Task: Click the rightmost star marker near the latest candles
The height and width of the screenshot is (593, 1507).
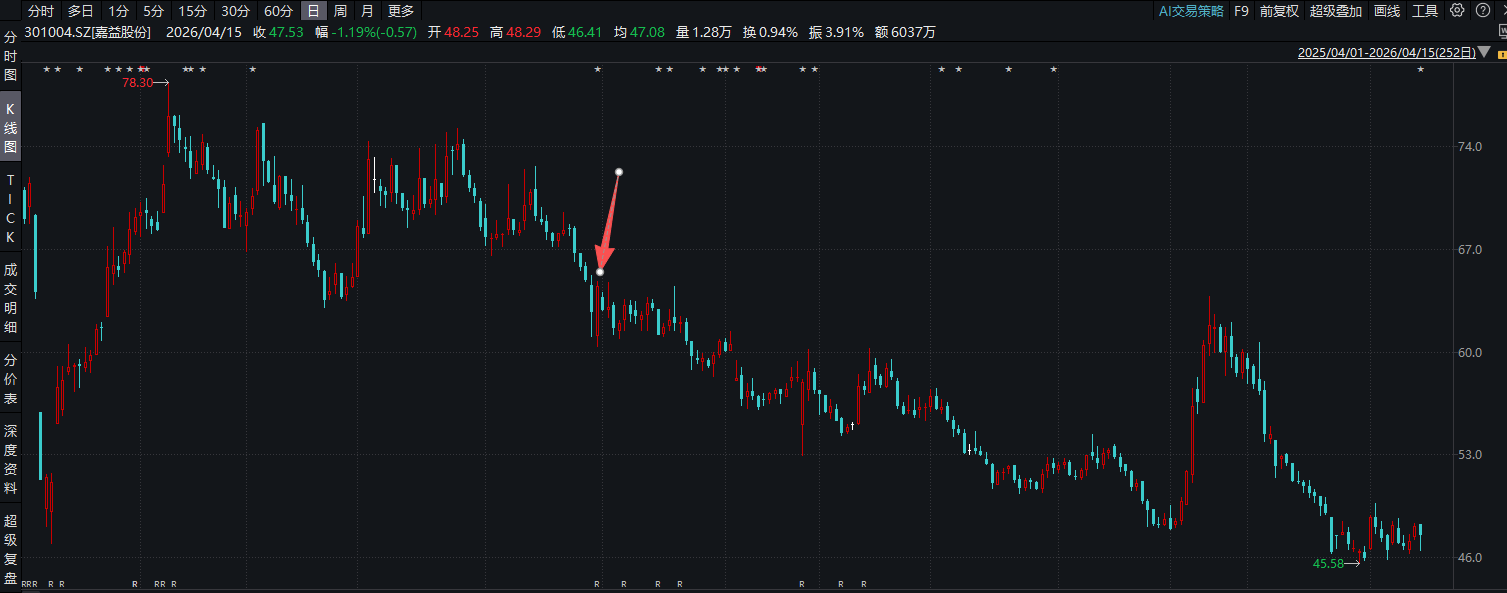Action: [x=1420, y=69]
